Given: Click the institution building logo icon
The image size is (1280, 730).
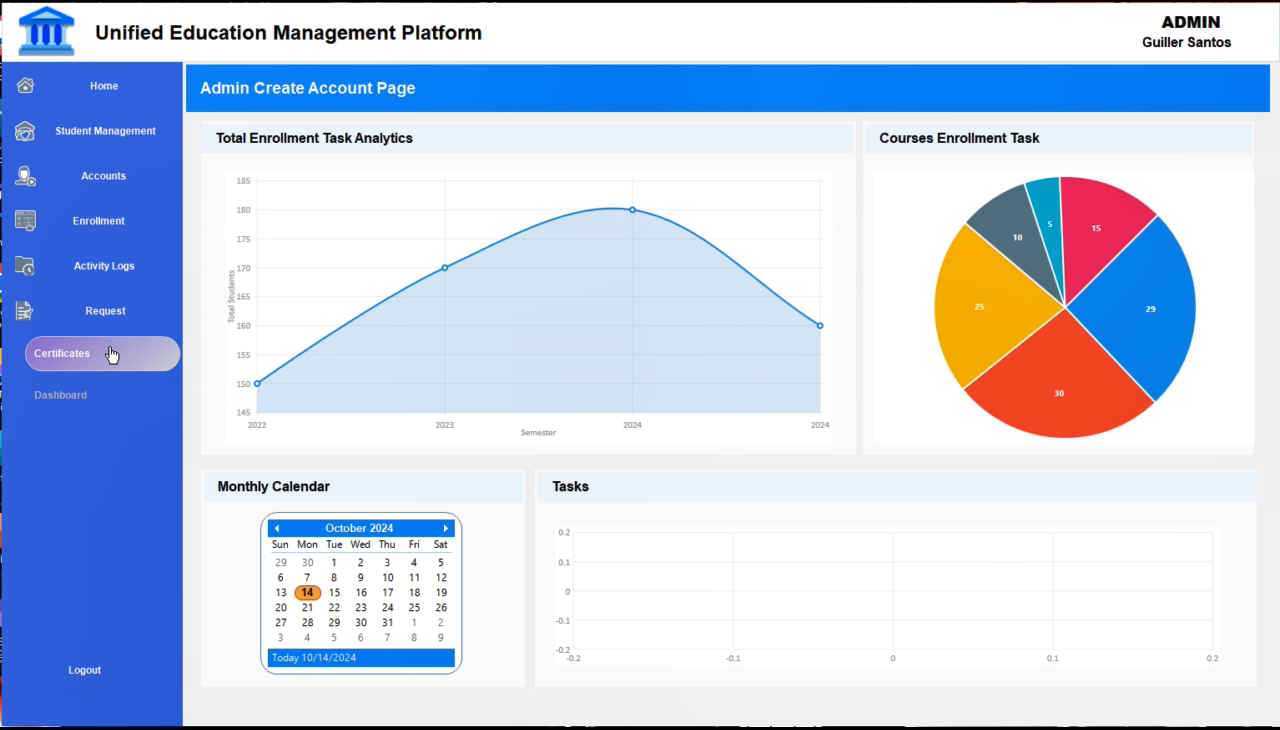Looking at the screenshot, I should [46, 31].
